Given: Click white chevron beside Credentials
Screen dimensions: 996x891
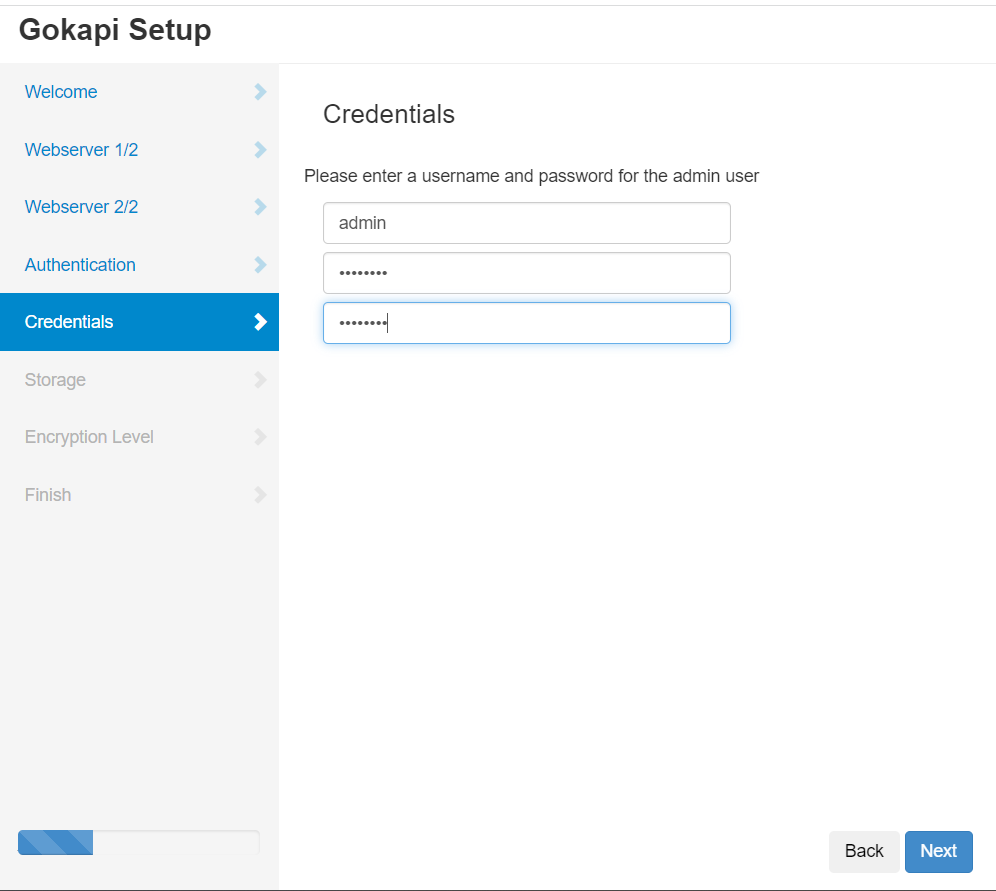Looking at the screenshot, I should click(260, 322).
